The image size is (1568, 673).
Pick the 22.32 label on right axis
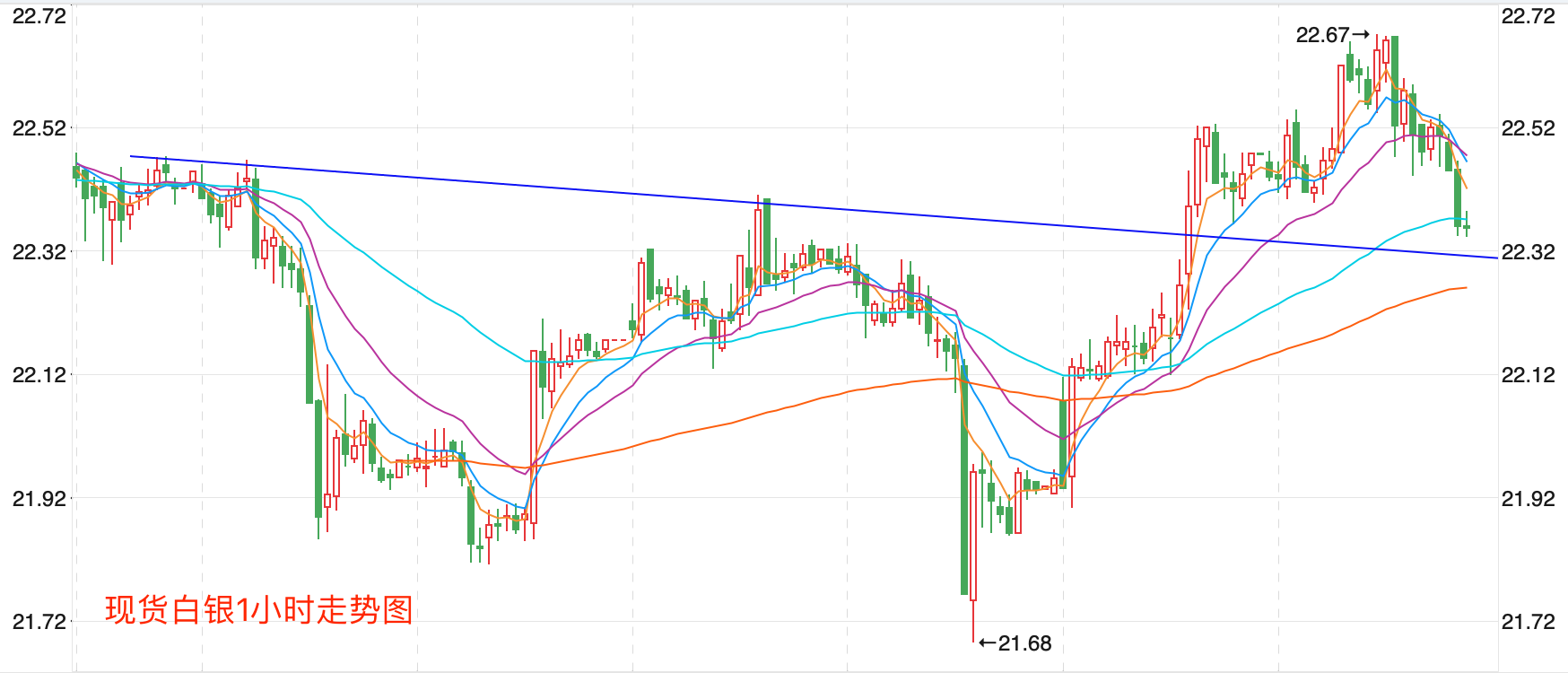coord(1528,252)
